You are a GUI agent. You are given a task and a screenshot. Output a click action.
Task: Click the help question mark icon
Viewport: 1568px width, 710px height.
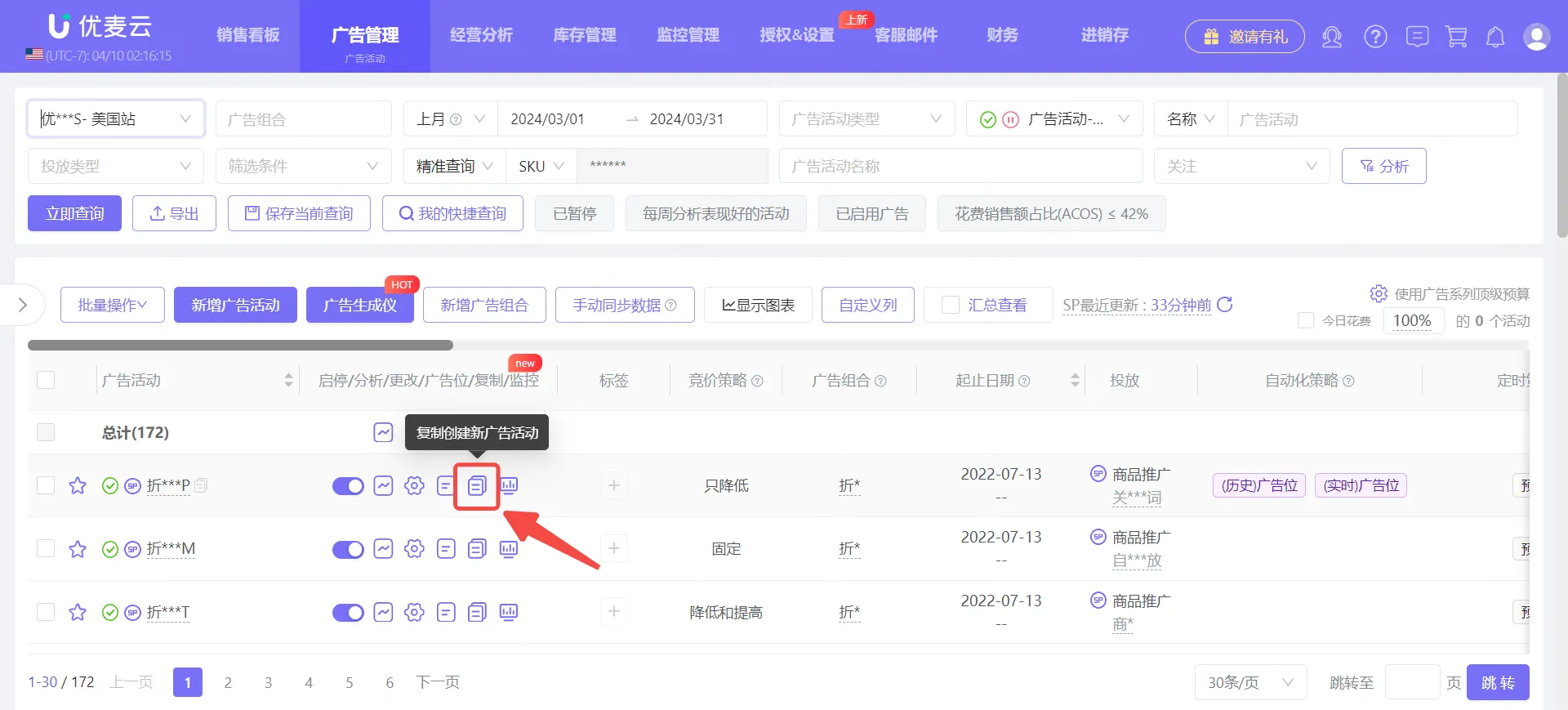click(1375, 37)
